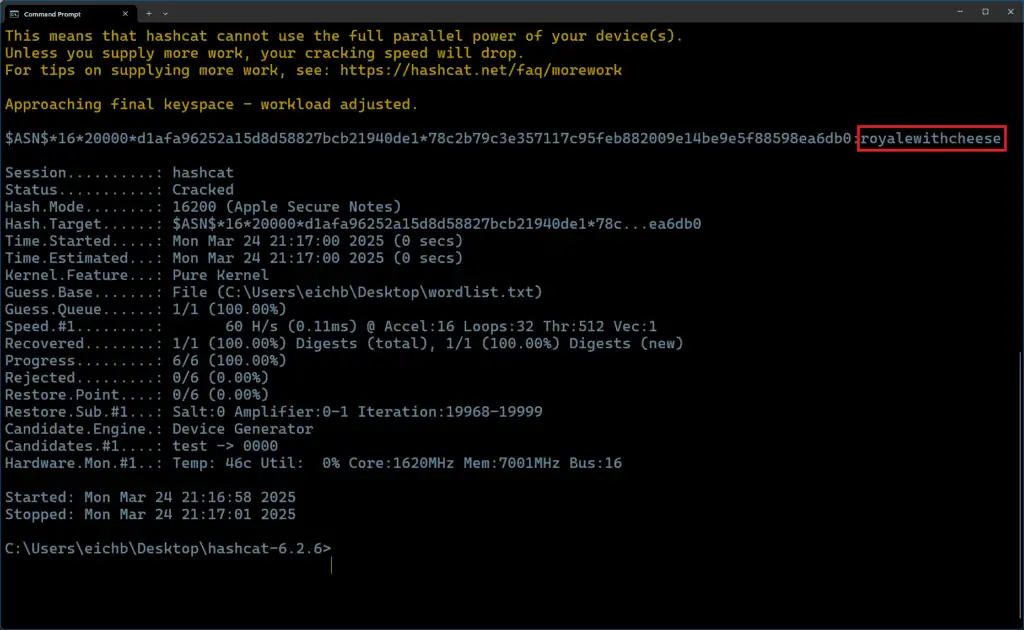Image resolution: width=1024 pixels, height=630 pixels.
Task: Close the terminal window
Action: (x=1010, y=12)
